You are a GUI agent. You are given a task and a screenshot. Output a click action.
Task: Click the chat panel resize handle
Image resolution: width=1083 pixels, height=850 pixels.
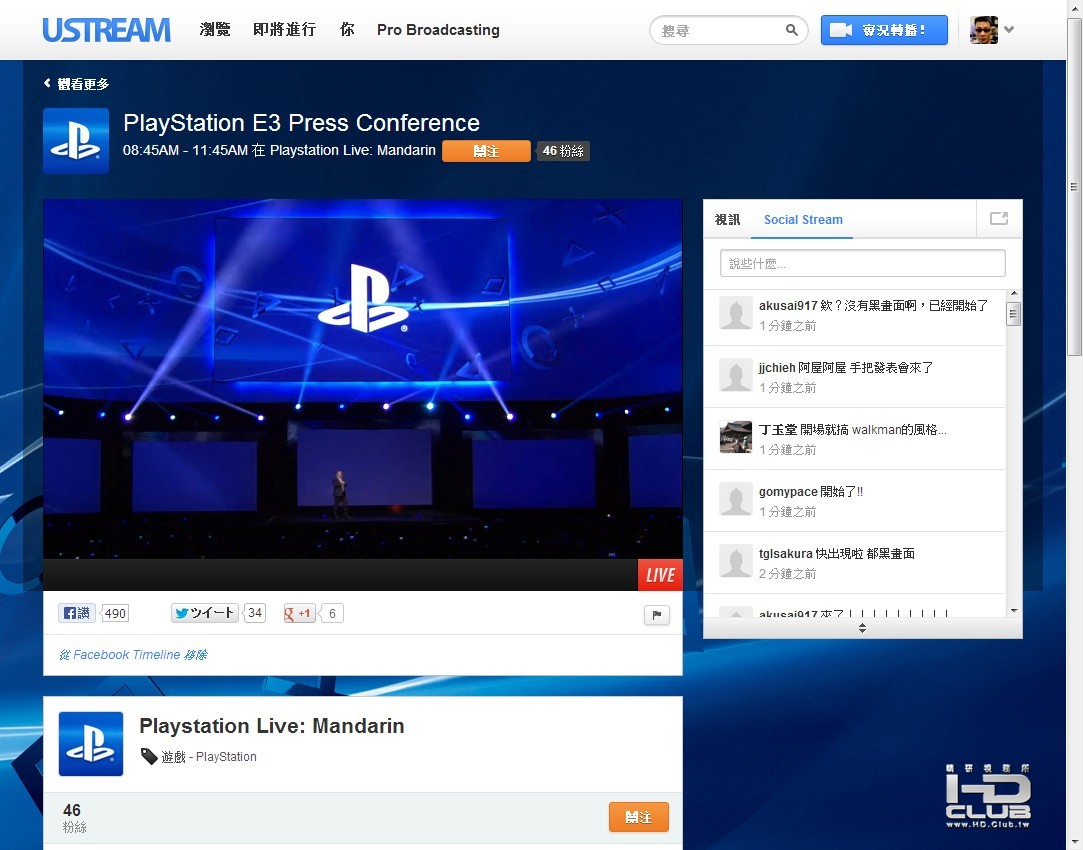tap(863, 628)
